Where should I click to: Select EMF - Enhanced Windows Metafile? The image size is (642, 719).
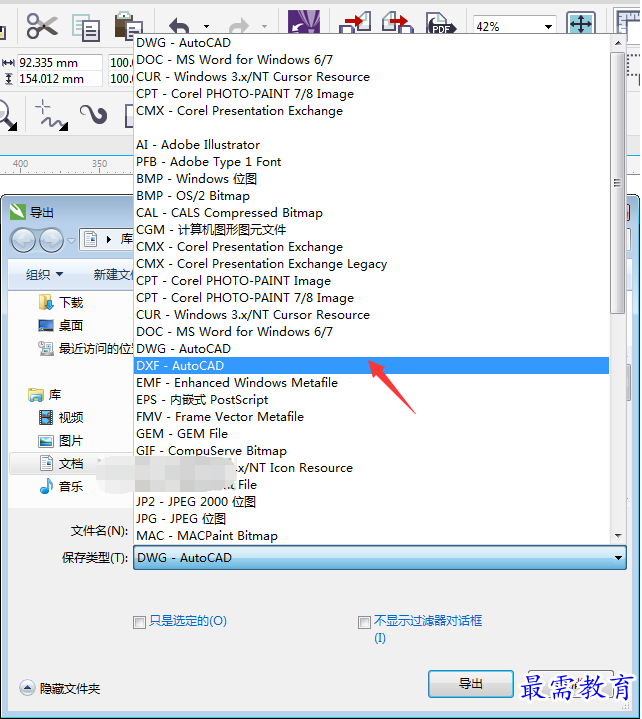click(372, 383)
